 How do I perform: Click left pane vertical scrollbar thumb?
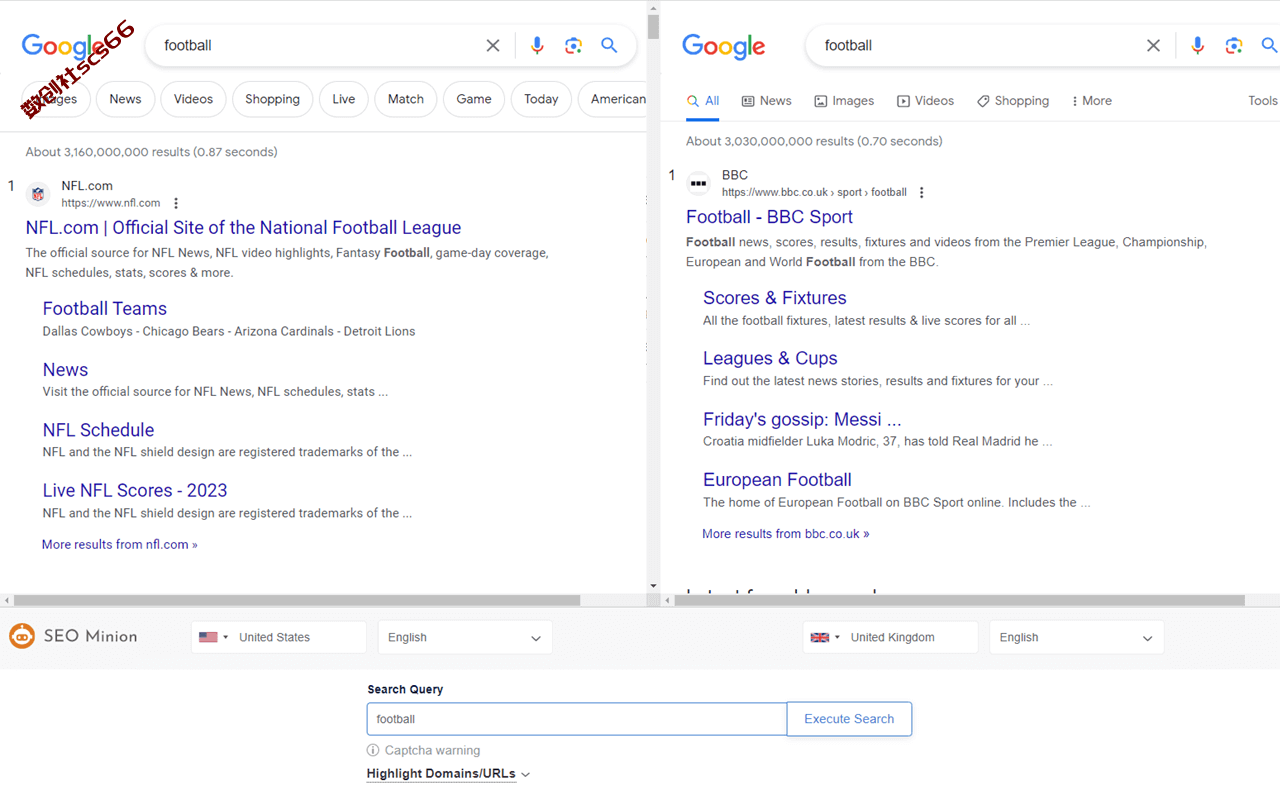coord(653,26)
